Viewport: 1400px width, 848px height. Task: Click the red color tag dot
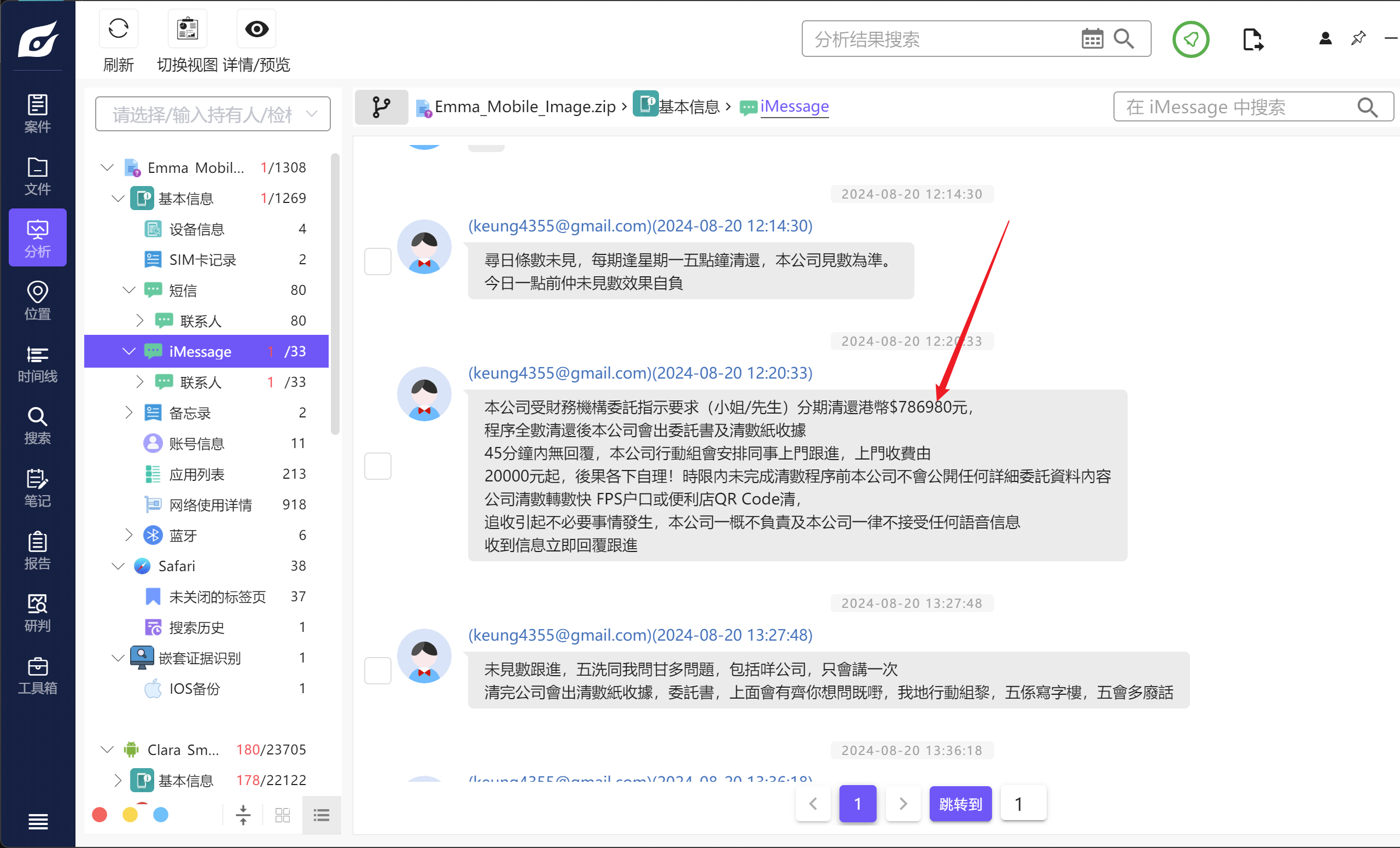tap(100, 815)
